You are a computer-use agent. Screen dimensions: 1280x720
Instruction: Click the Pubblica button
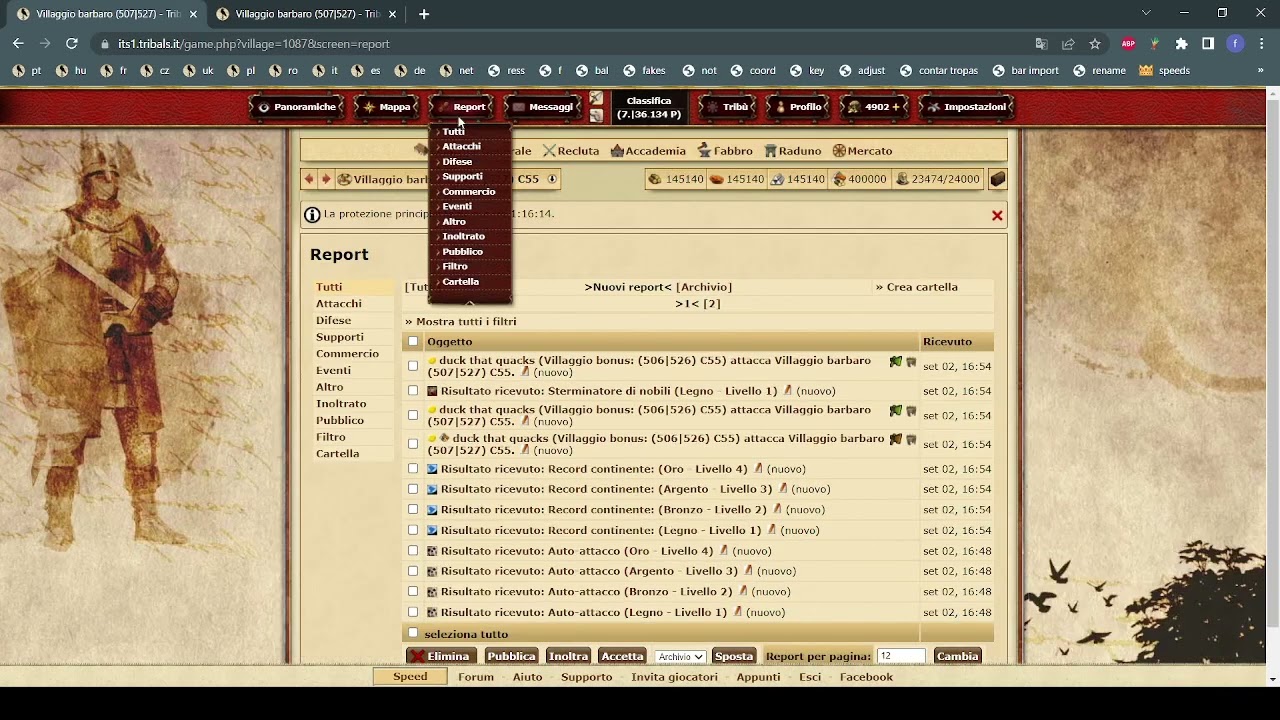[x=511, y=656]
